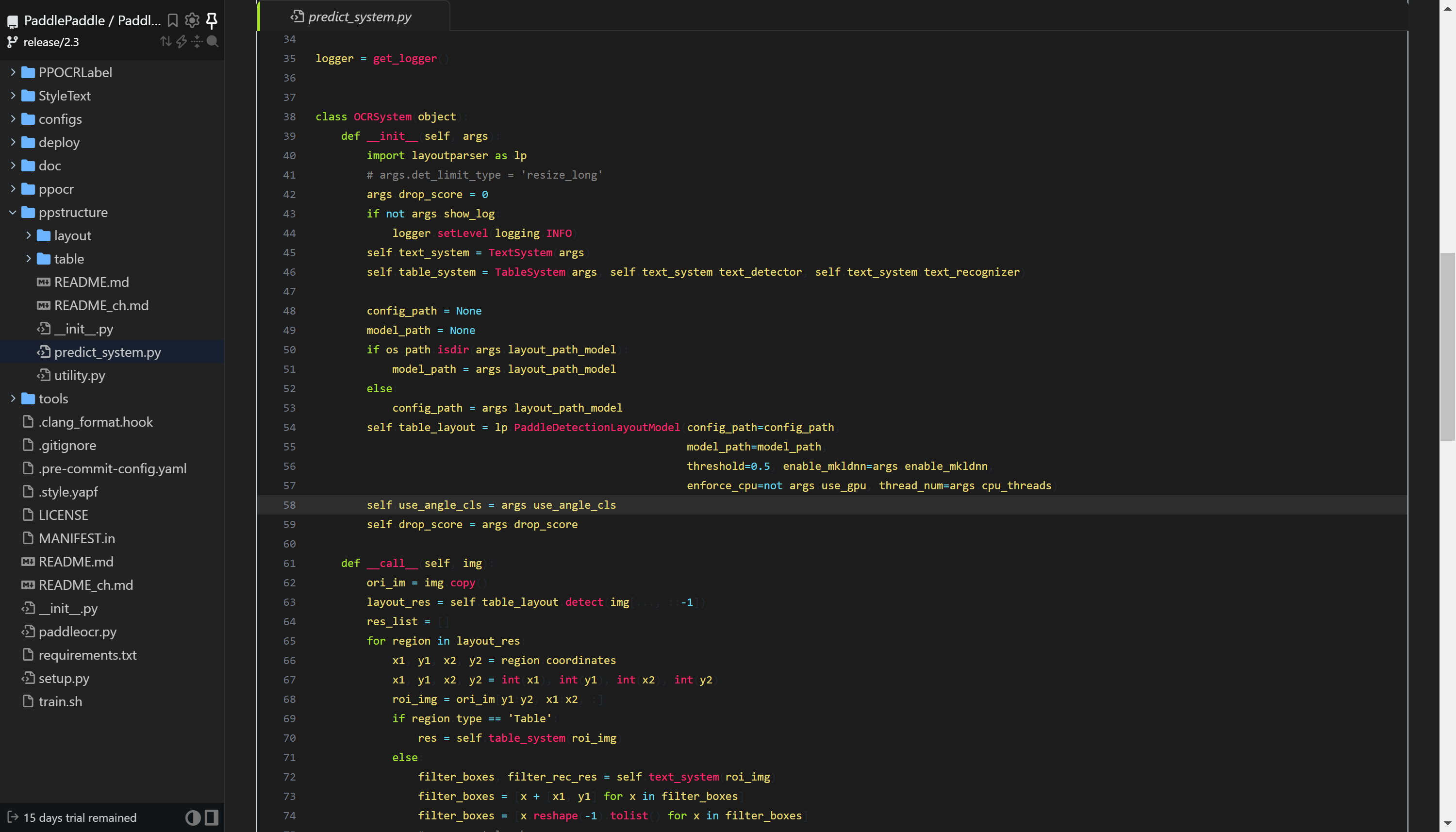
Task: Click the git branch icon beside release/2.3
Action: tap(12, 42)
